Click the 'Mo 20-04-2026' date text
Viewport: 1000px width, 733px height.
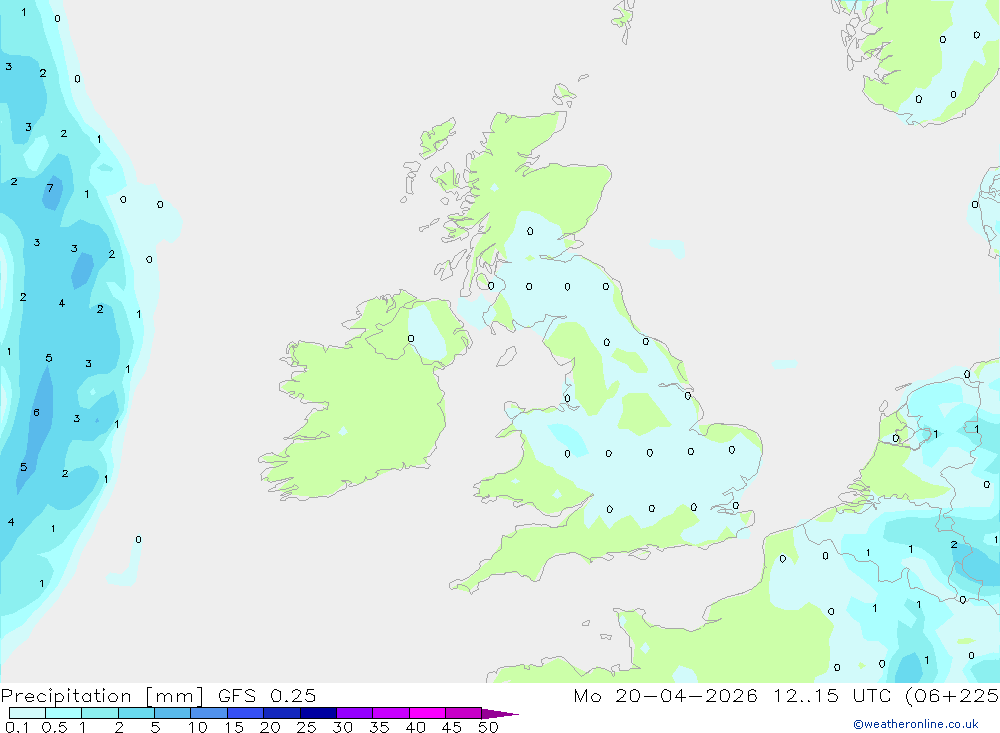pyautogui.click(x=666, y=695)
